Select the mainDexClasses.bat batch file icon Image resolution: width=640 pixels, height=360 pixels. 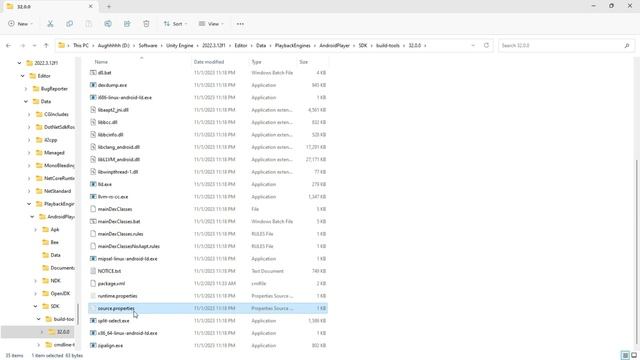click(x=93, y=221)
